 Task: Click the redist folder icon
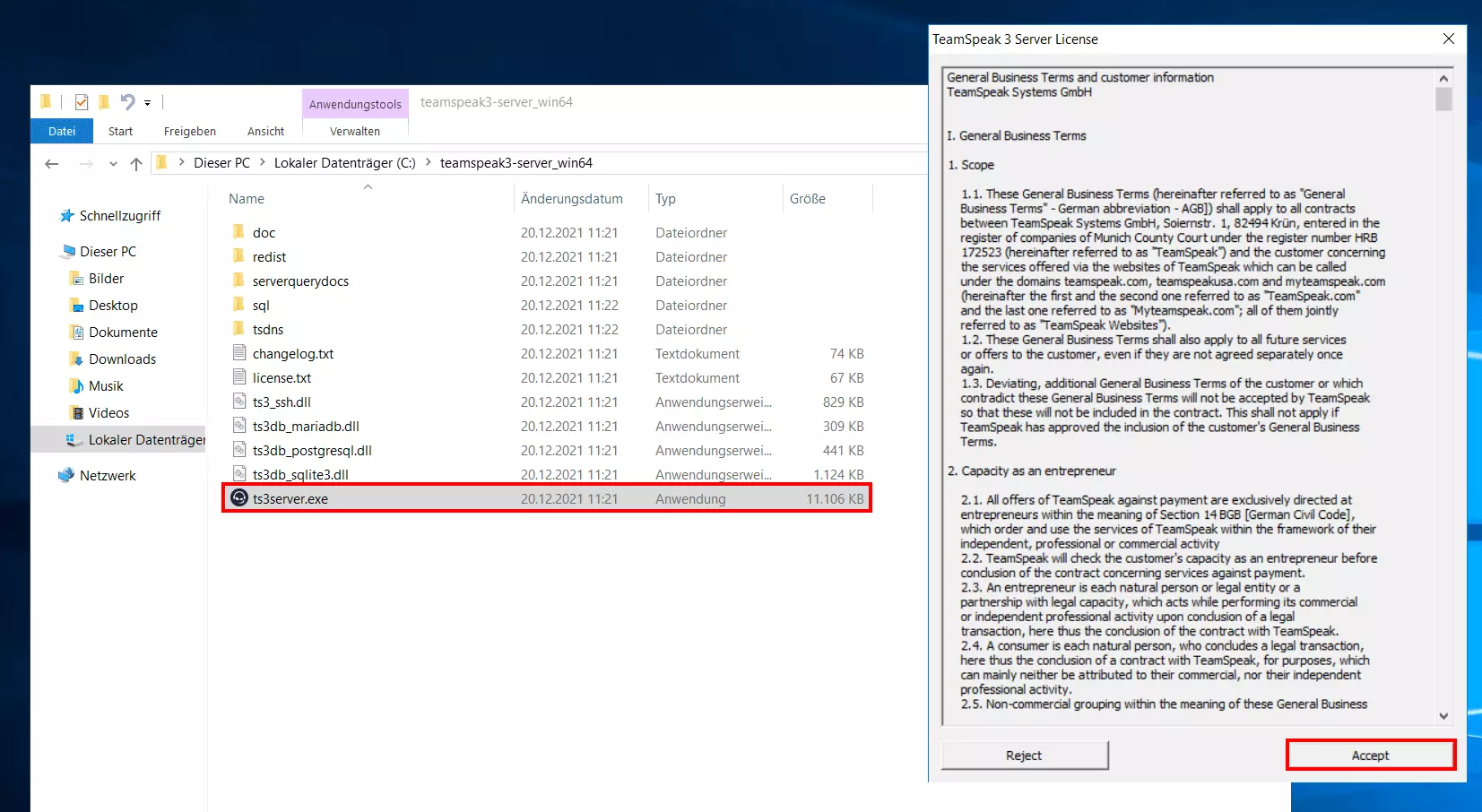pyautogui.click(x=238, y=256)
